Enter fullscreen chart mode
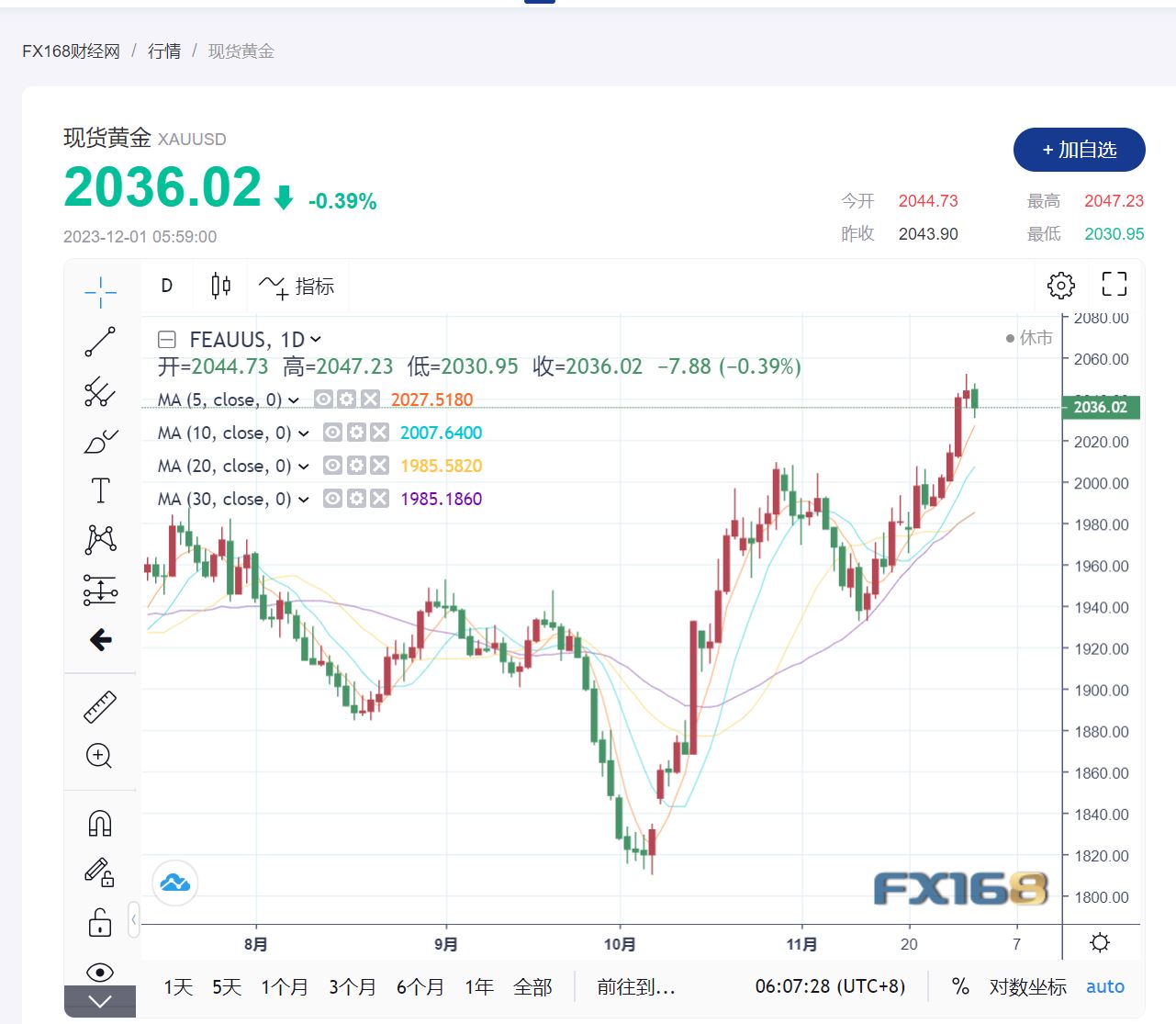Screen dimensions: 1176x1024 click(x=1114, y=285)
